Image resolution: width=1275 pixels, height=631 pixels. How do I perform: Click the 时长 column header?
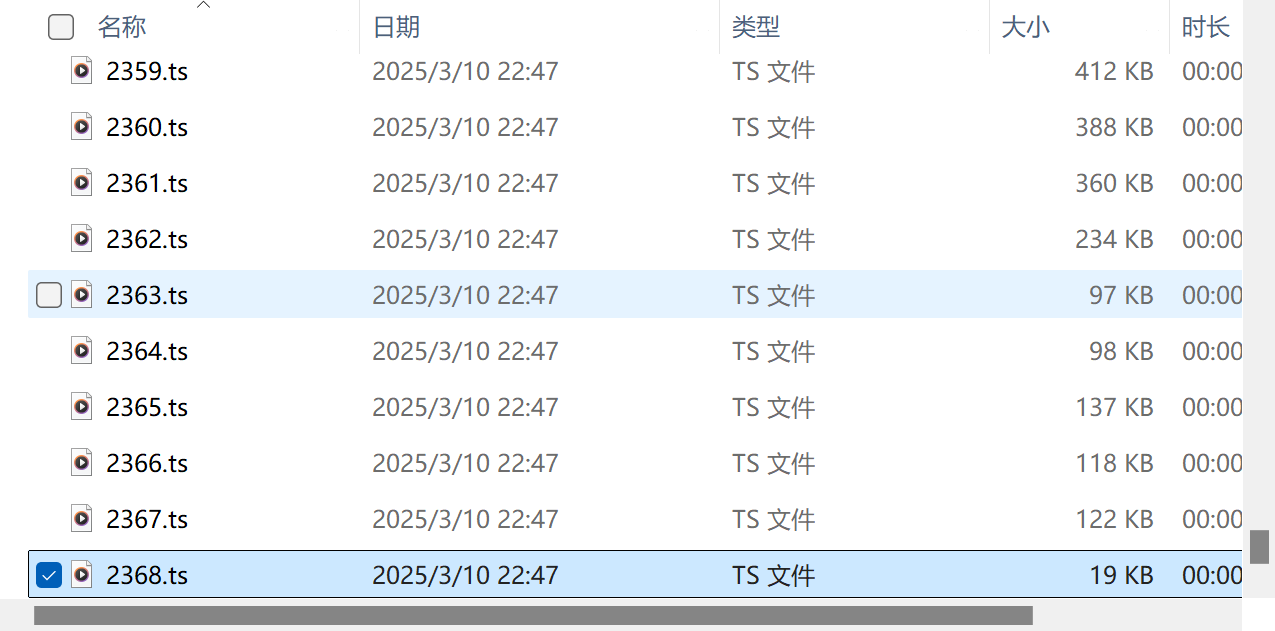[x=1206, y=27]
